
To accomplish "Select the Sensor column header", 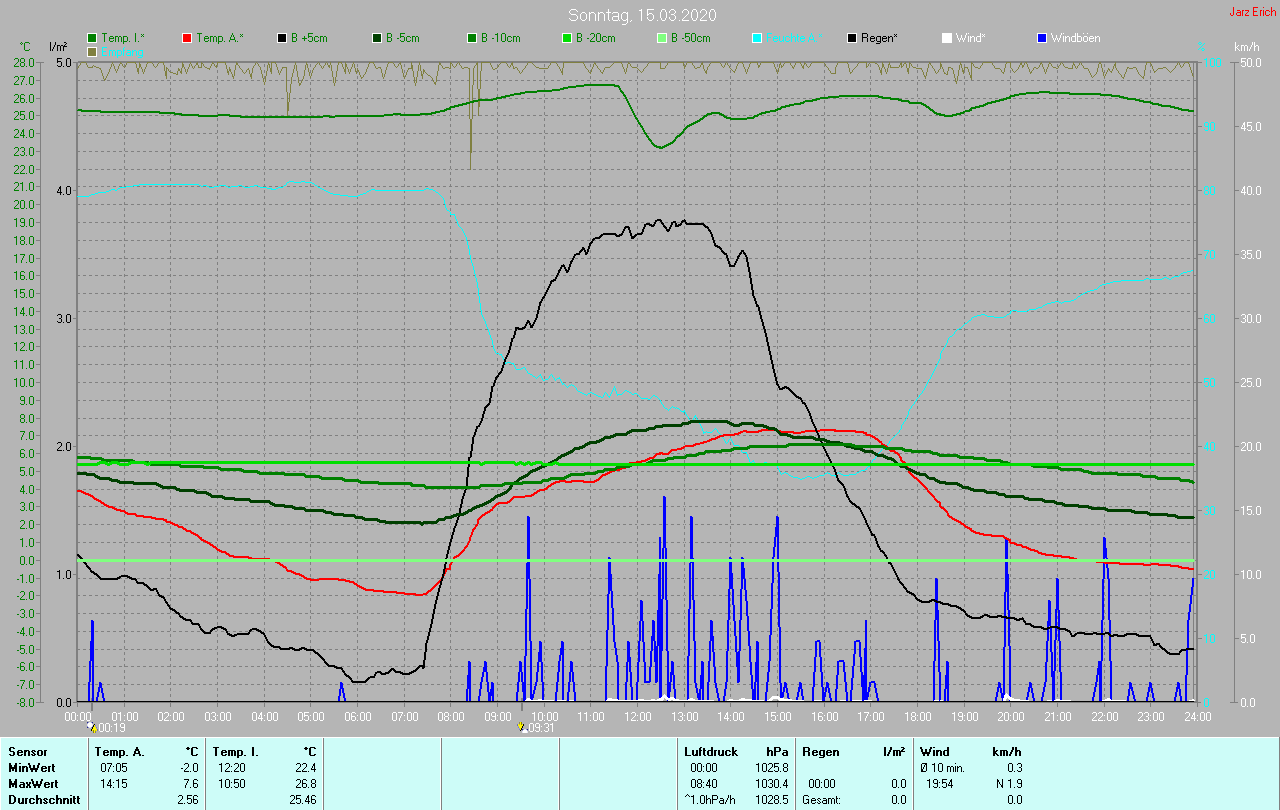I will [x=27, y=752].
